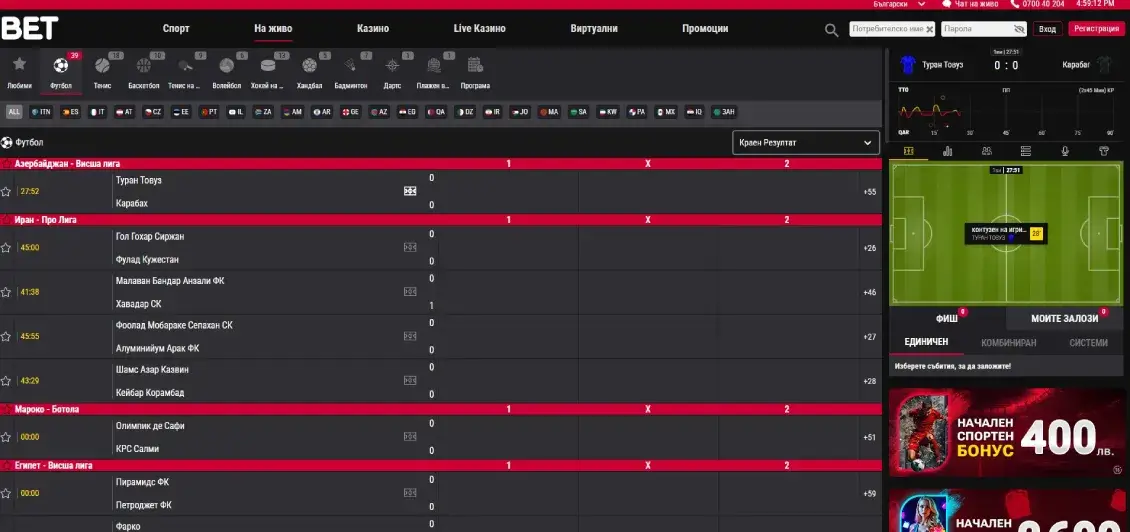Favorite the Гол Гохар Сирджан match star
The height and width of the screenshot is (532, 1130).
pyautogui.click(x=6, y=248)
